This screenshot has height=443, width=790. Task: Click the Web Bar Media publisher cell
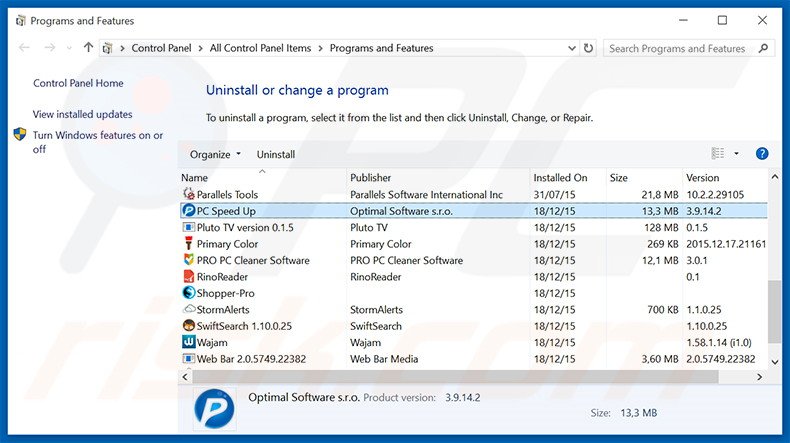click(384, 359)
